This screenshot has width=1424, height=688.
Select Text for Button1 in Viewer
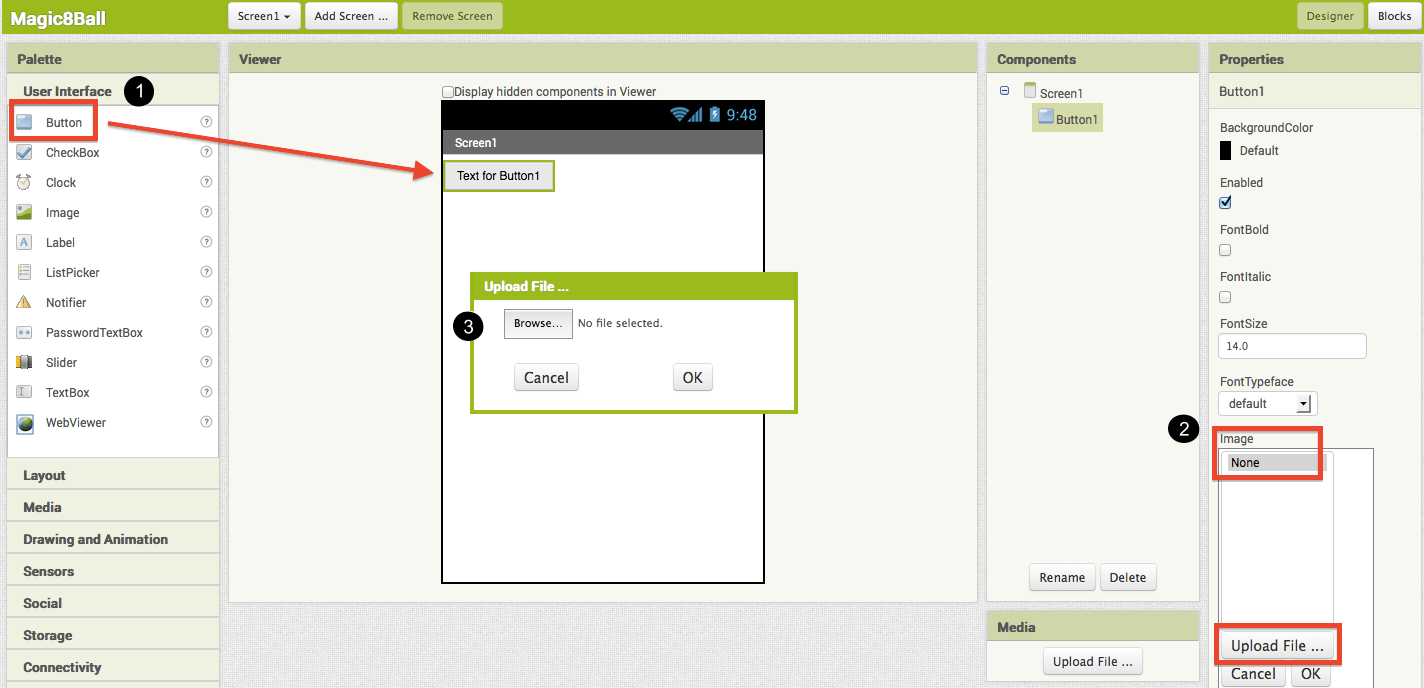[x=498, y=176]
